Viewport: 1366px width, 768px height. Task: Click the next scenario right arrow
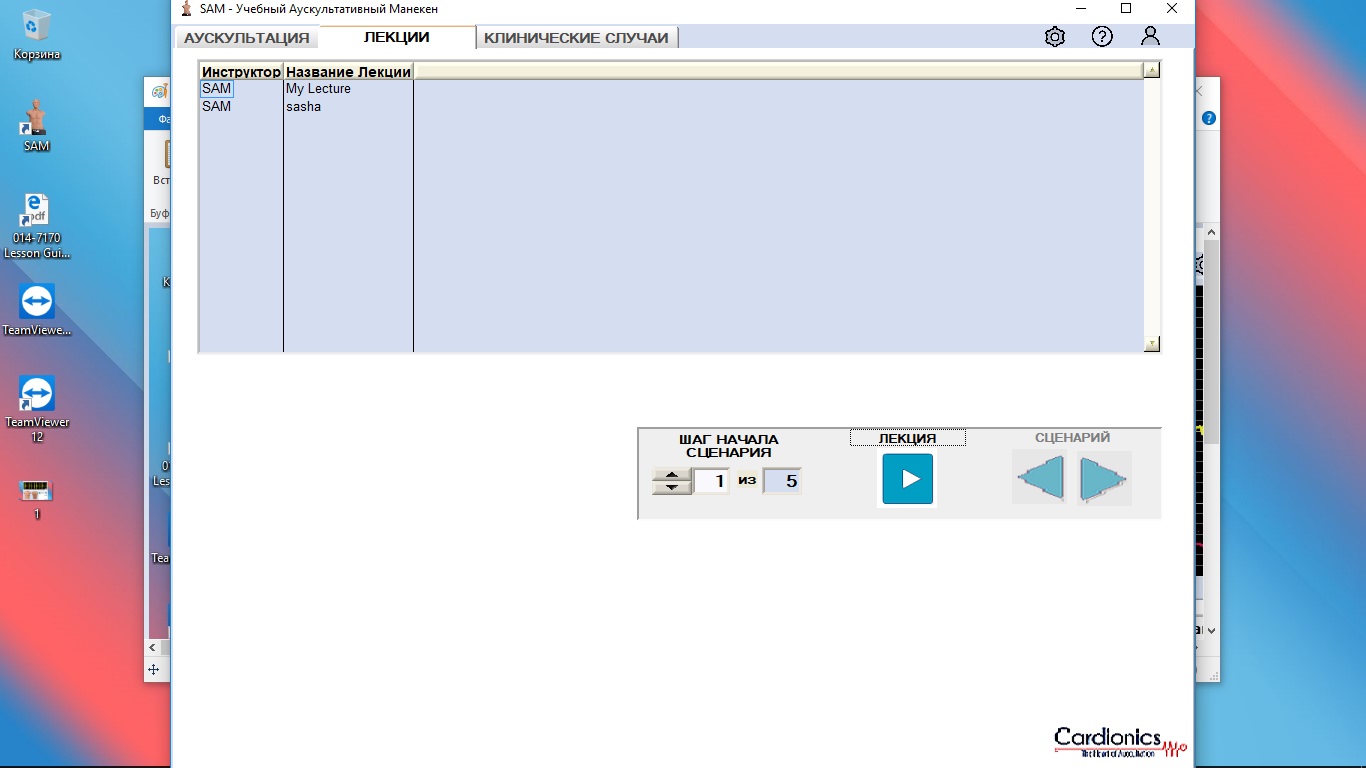pyautogui.click(x=1104, y=478)
